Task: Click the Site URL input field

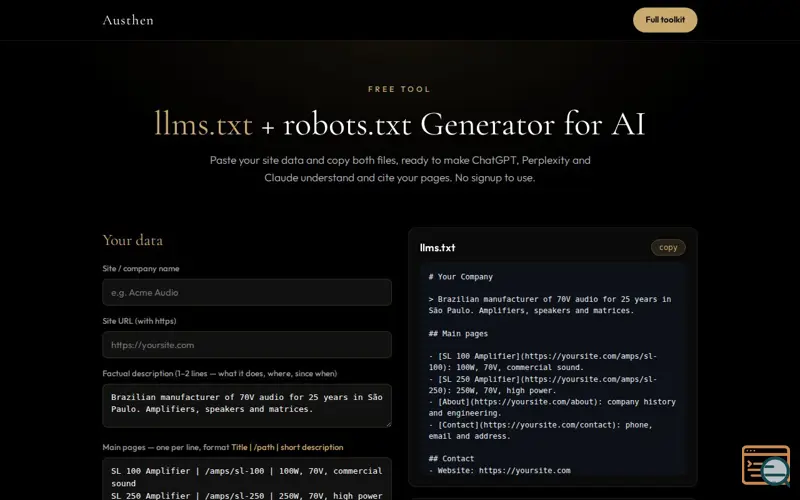Action: (247, 345)
